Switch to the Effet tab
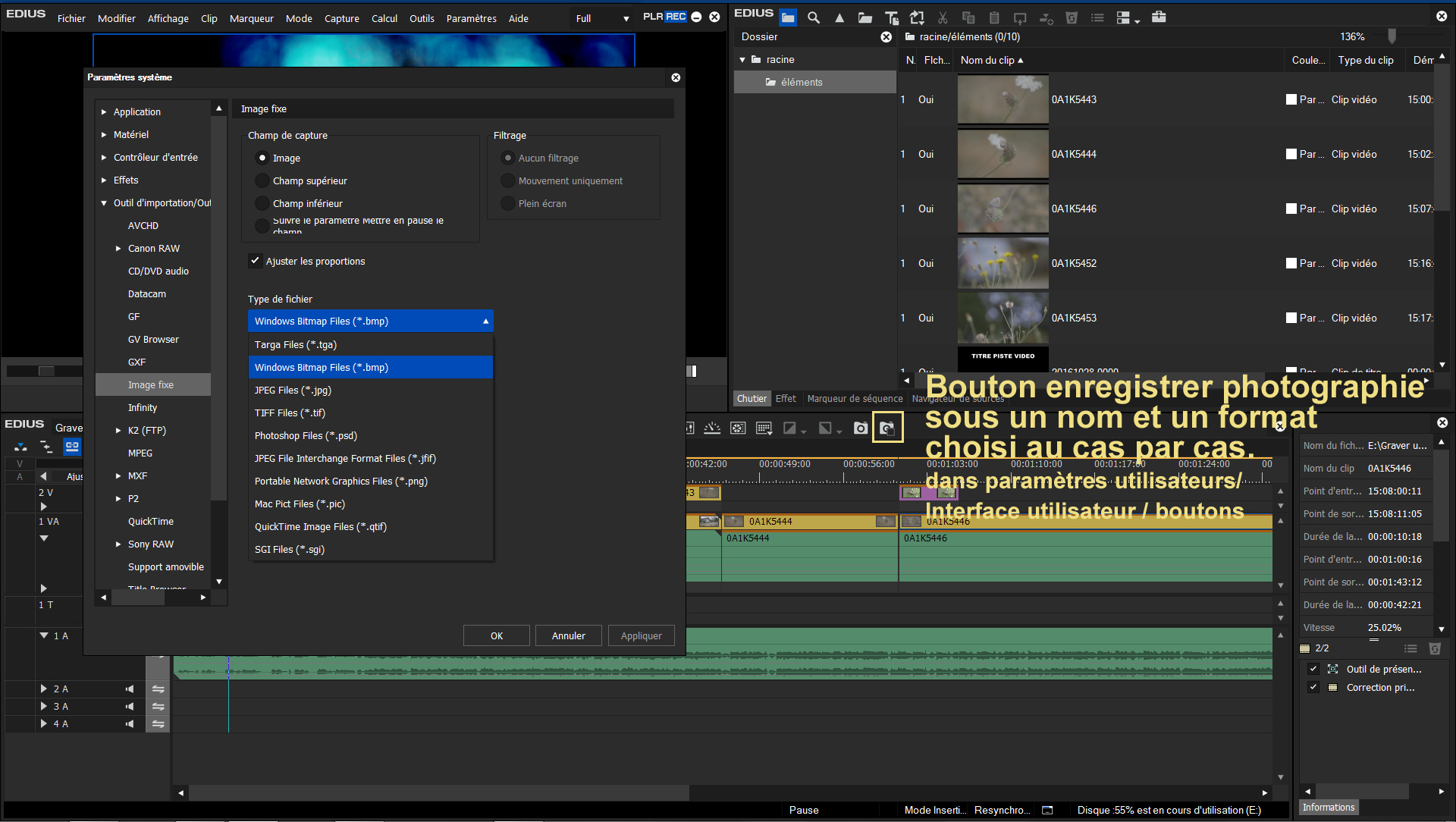The image size is (1456, 822). point(786,398)
